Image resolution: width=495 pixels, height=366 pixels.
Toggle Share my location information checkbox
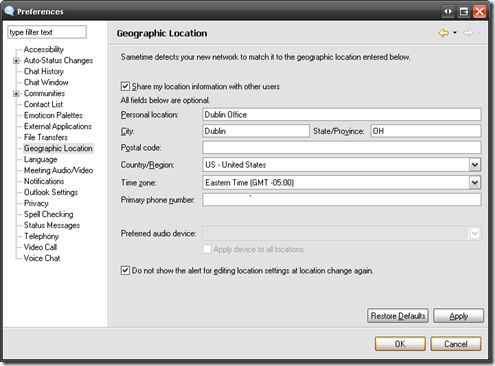pos(125,87)
